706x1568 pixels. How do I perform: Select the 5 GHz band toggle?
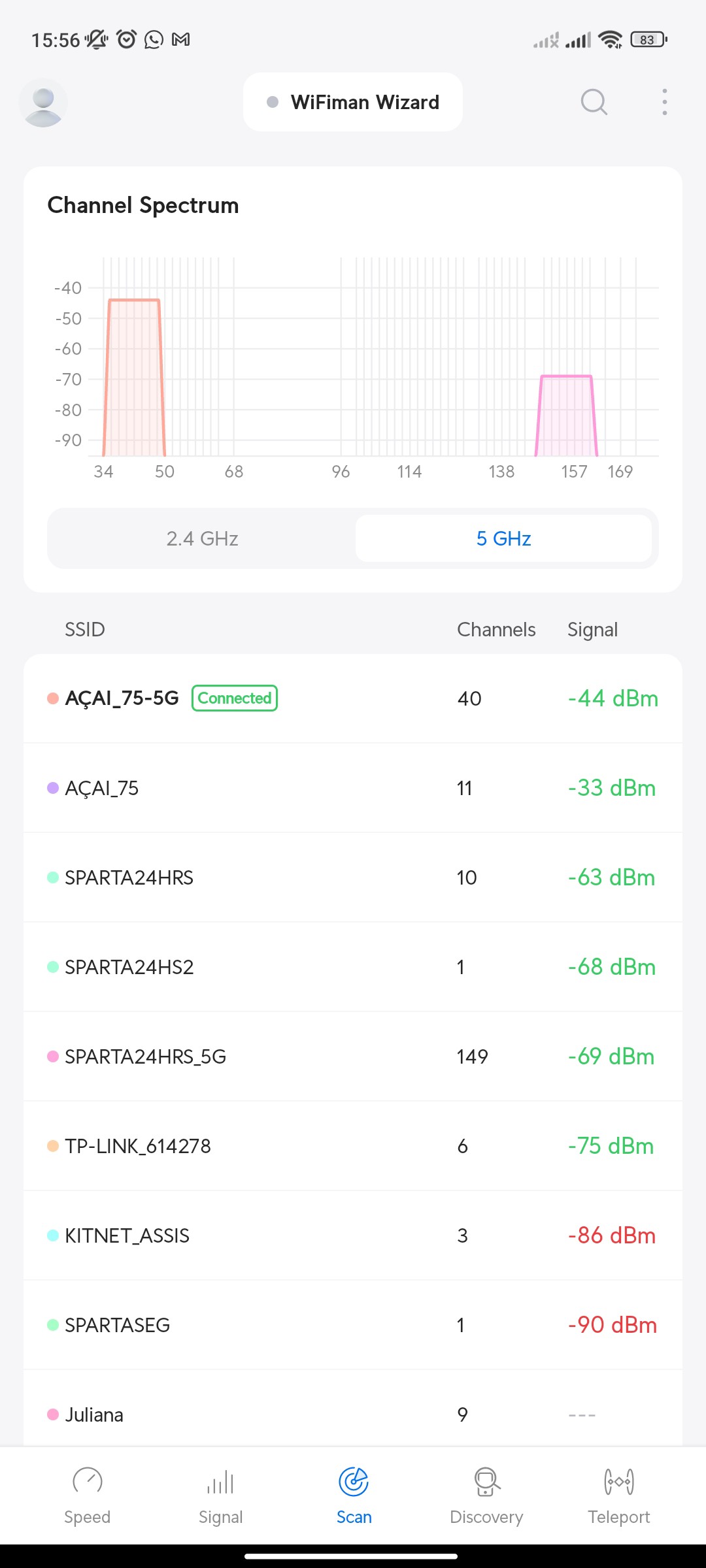point(503,538)
